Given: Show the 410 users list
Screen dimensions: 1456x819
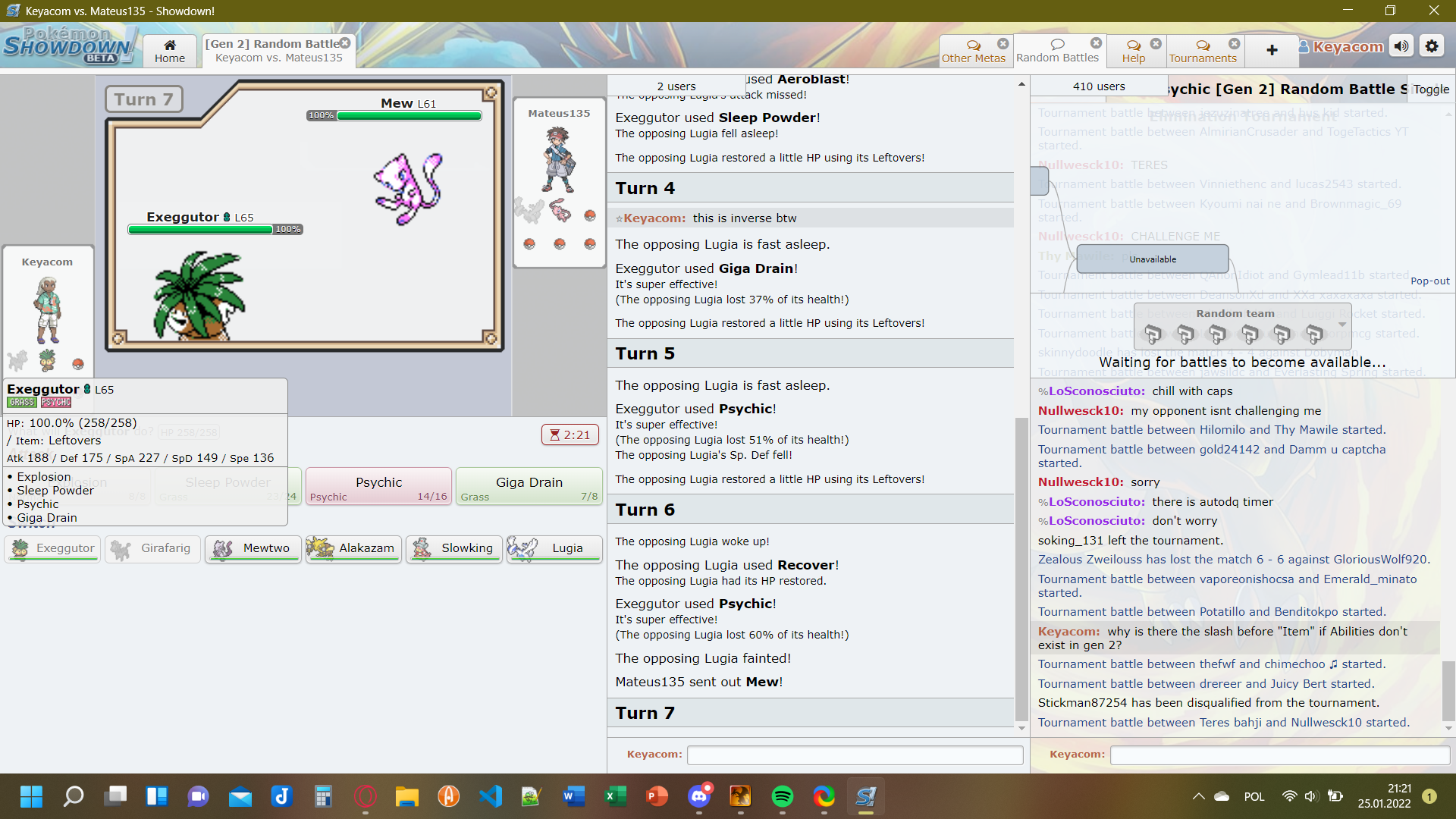Looking at the screenshot, I should pos(1099,86).
